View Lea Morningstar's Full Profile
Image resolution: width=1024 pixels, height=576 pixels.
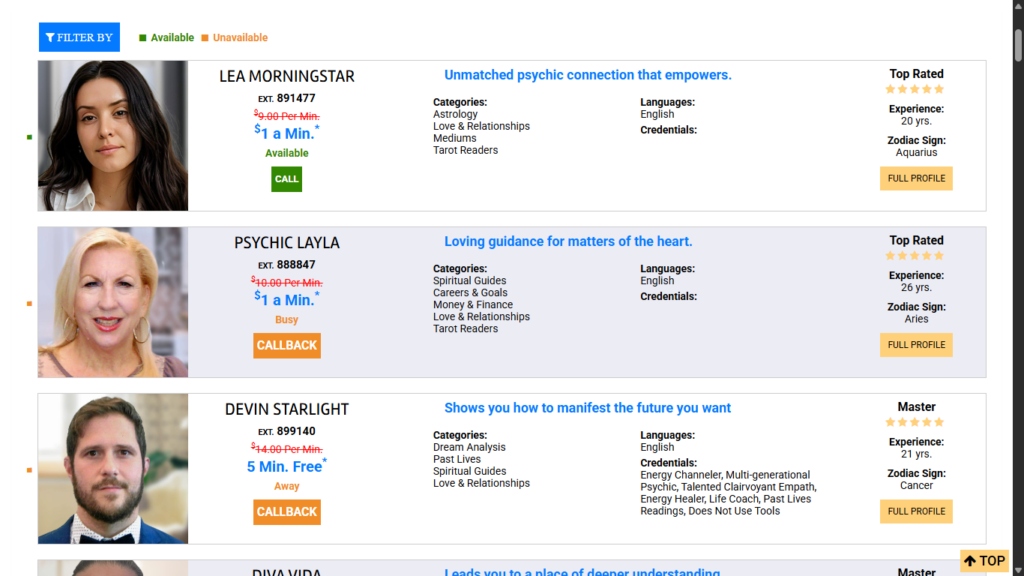point(916,178)
